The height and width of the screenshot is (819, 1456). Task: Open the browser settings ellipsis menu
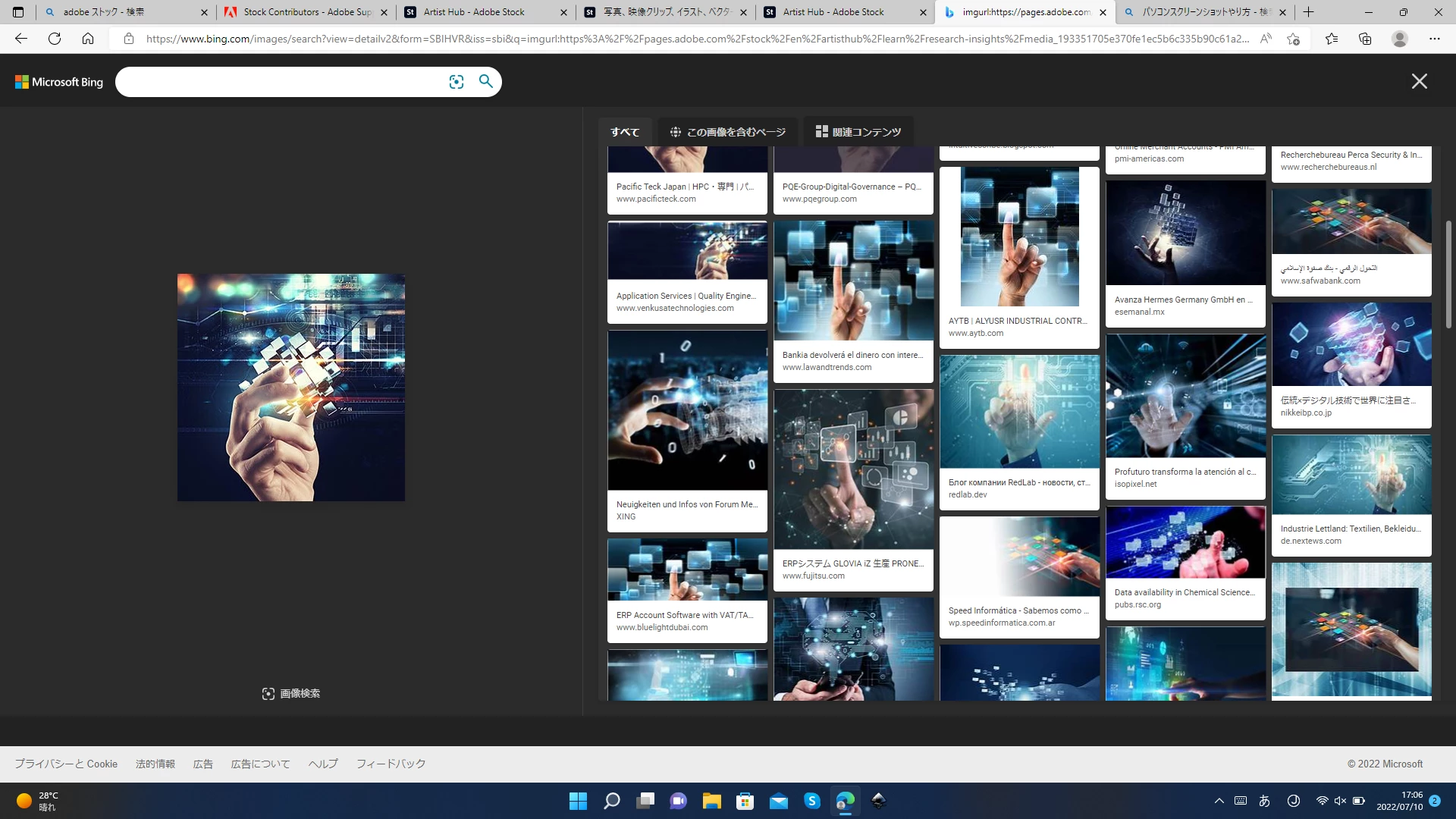pyautogui.click(x=1434, y=39)
